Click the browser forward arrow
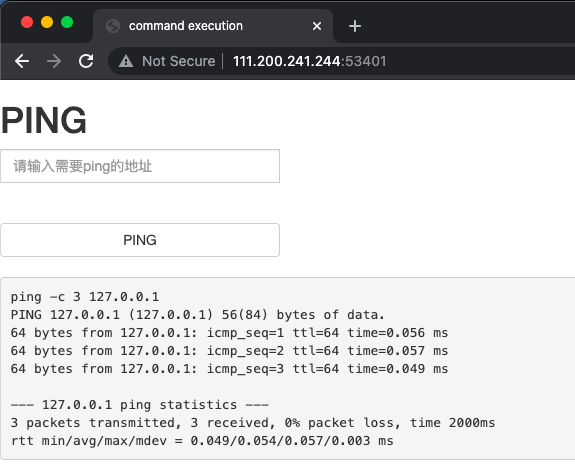The width and height of the screenshot is (575, 464). pyautogui.click(x=54, y=61)
